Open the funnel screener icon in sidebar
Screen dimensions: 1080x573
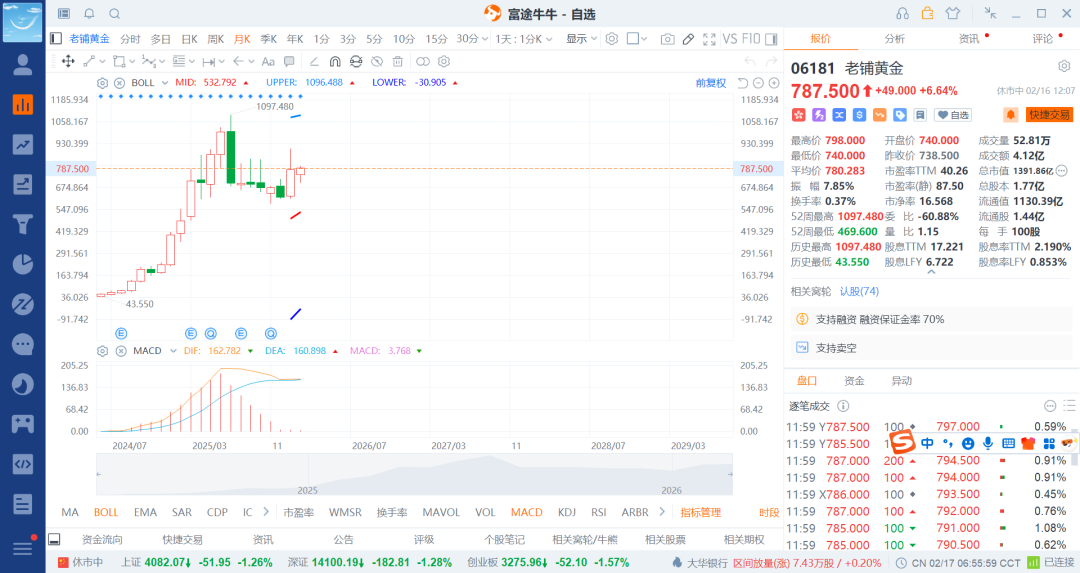coord(23,224)
